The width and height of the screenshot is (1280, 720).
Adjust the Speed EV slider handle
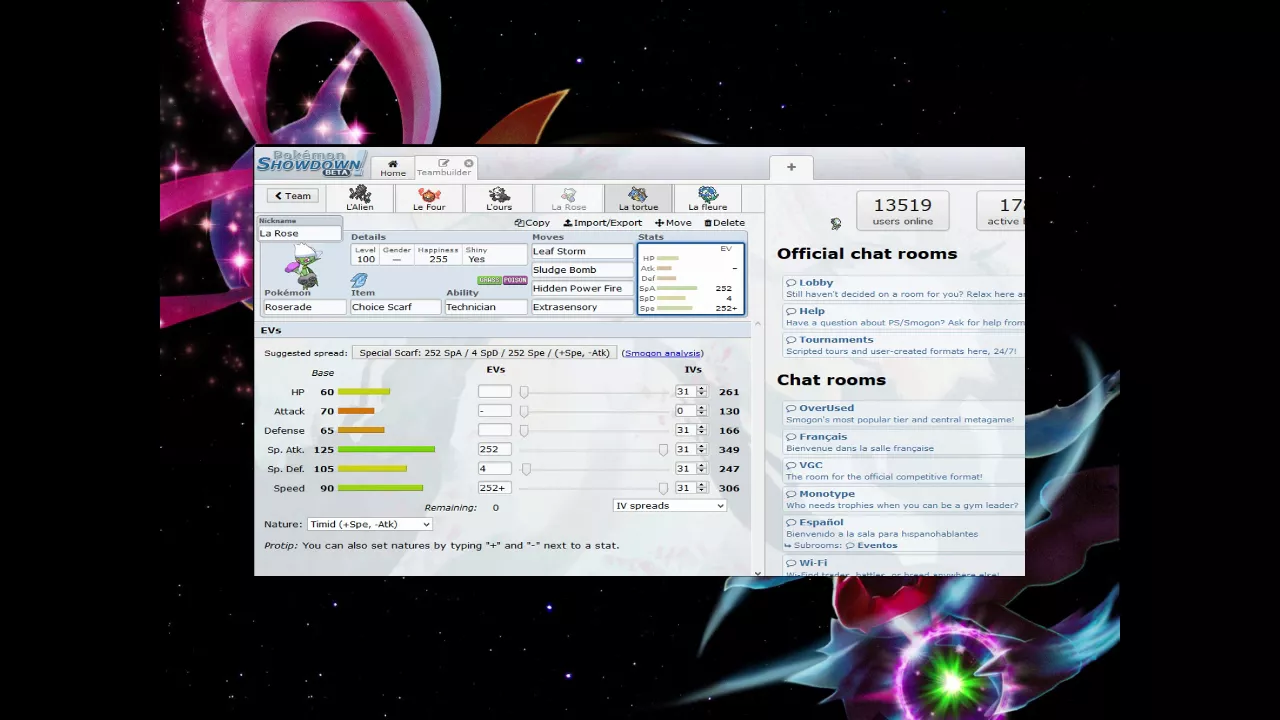(663, 488)
